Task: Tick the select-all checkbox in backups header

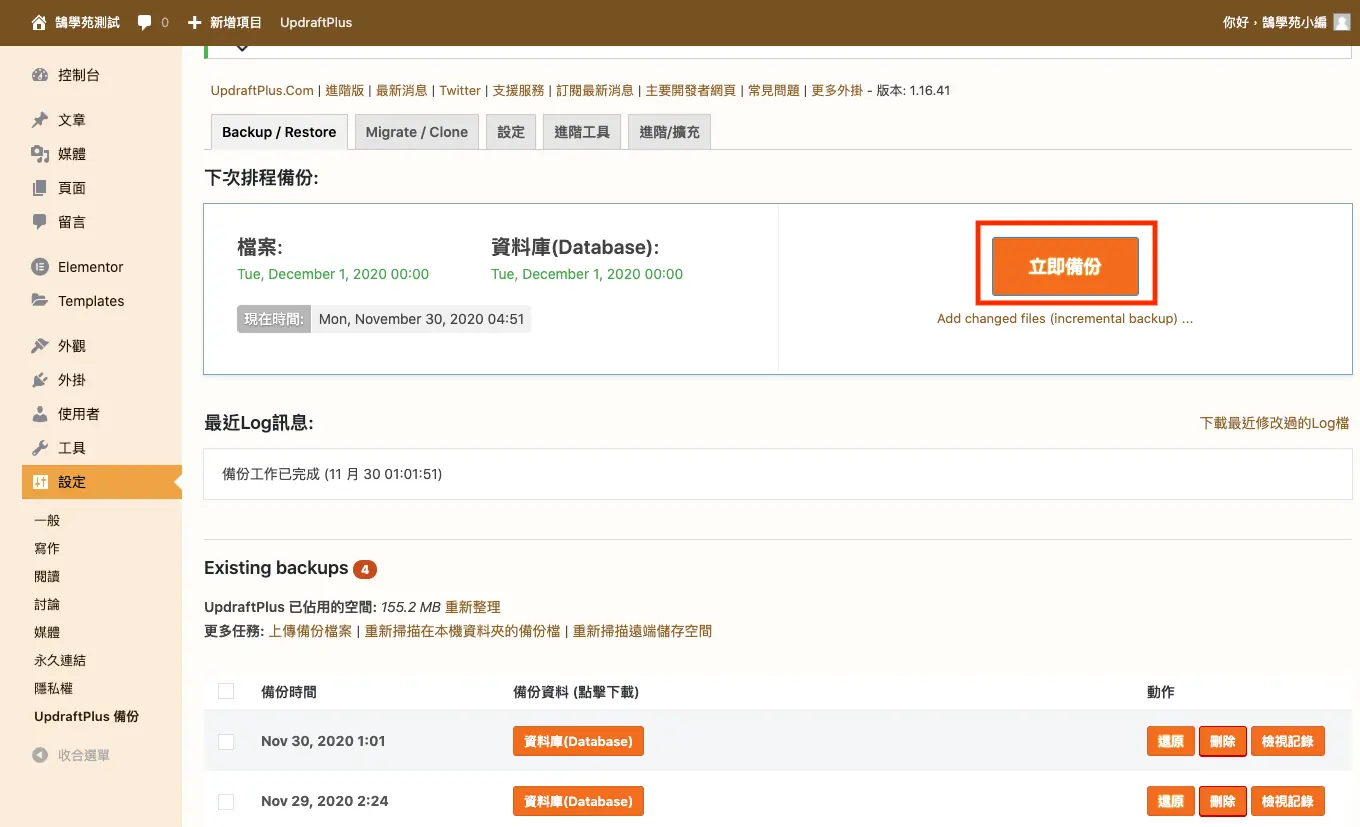Action: point(226,691)
